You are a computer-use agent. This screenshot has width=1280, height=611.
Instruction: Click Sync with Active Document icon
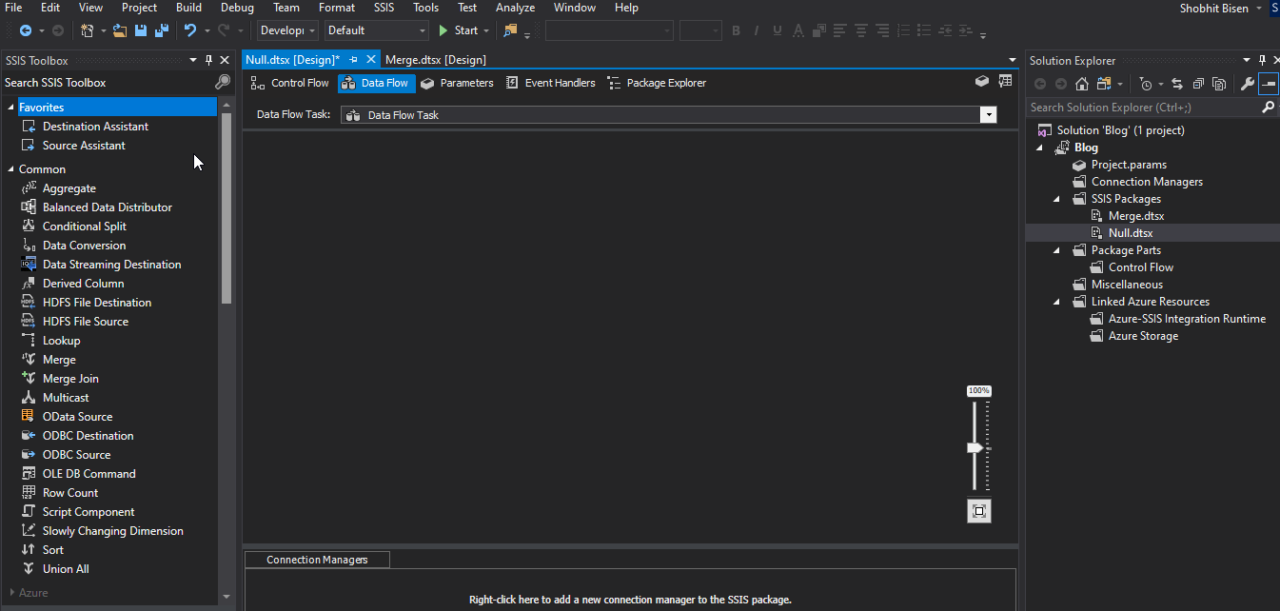1177,84
